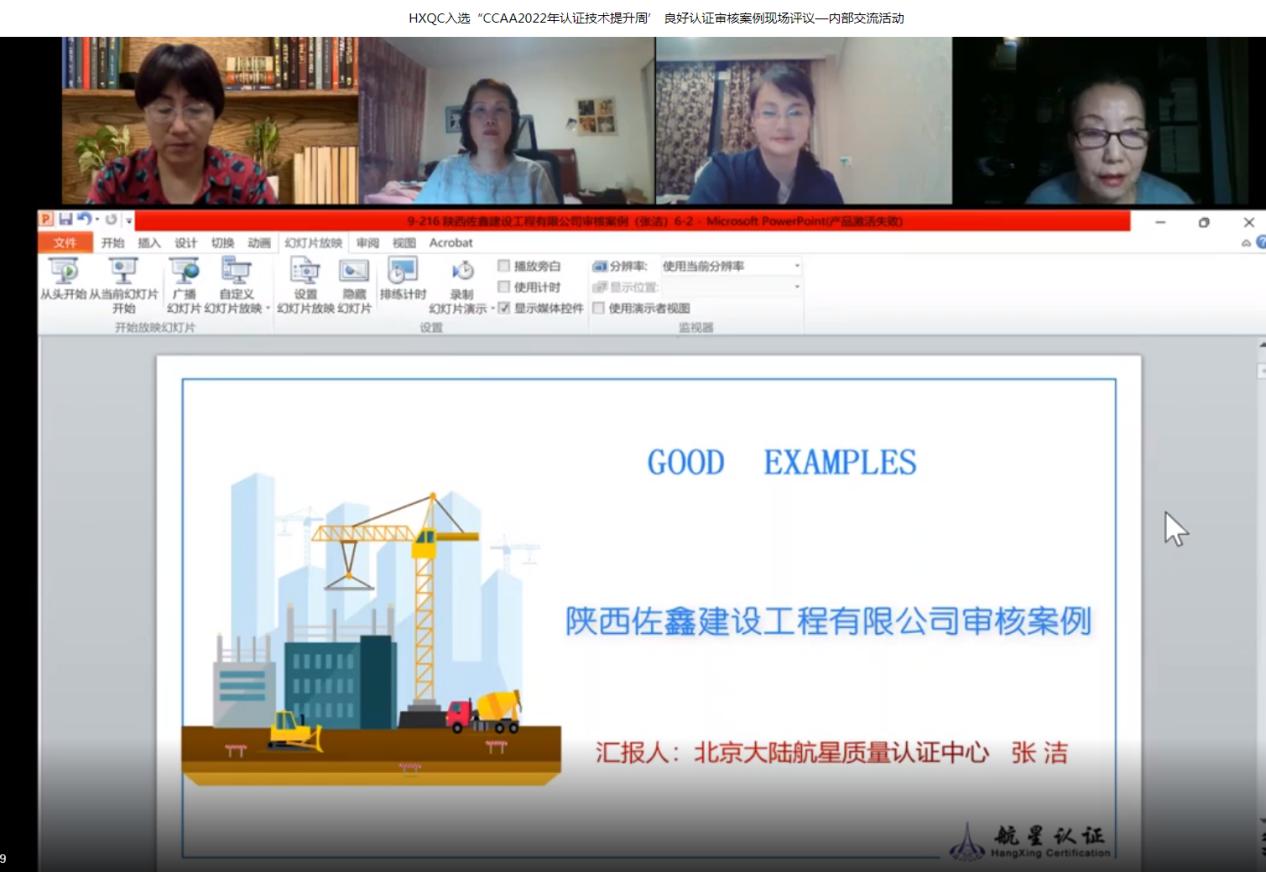1266x872 pixels.
Task: Switch to the 审阅 ribbon tab
Action: (x=368, y=243)
